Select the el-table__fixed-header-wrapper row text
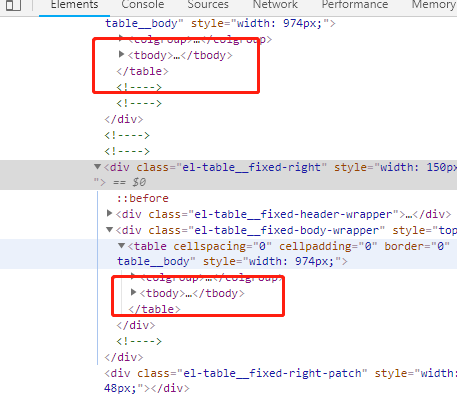The image size is (457, 399). coord(283,214)
